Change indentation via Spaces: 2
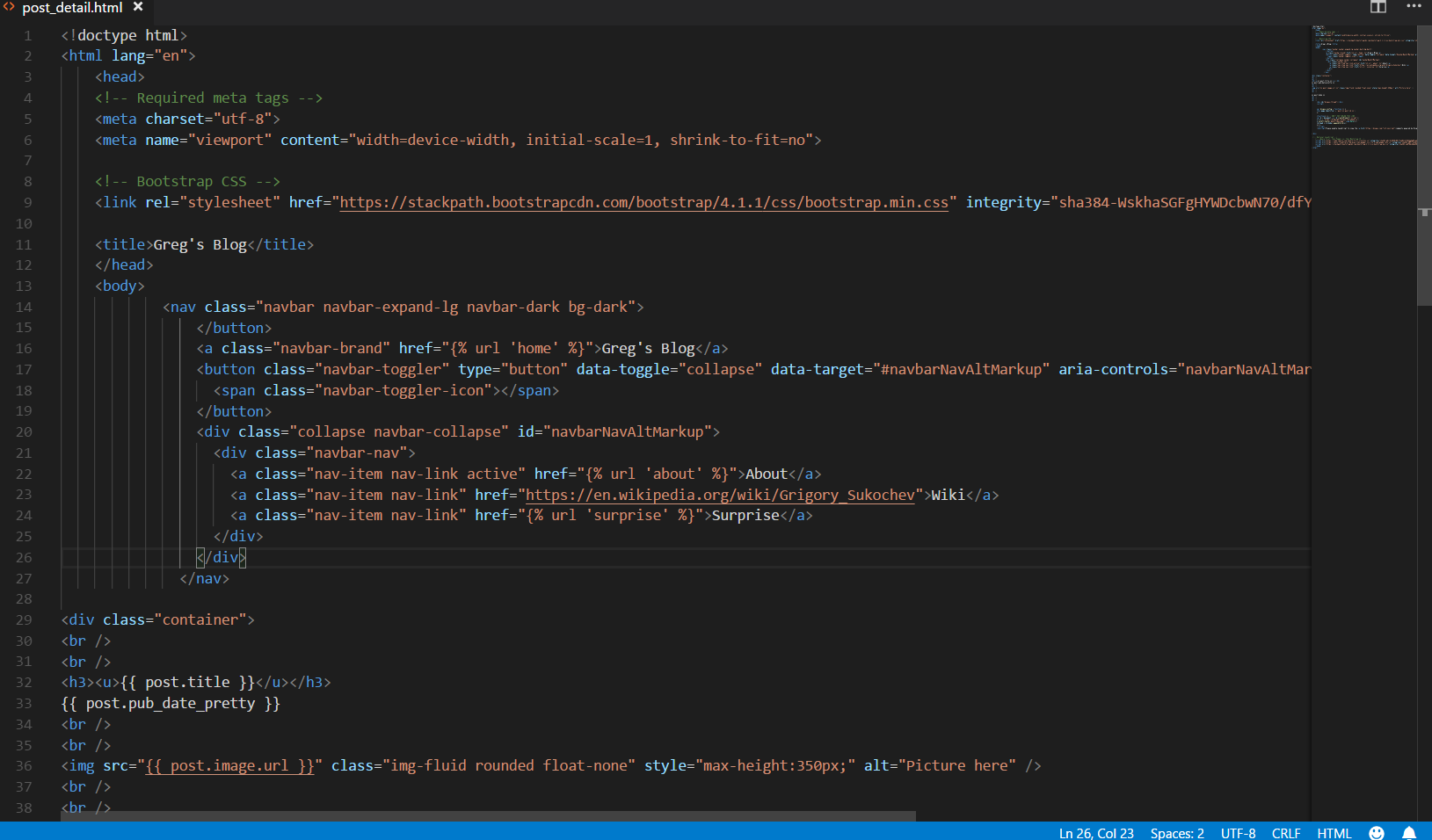The width and height of the screenshot is (1432, 840). coord(1177,833)
